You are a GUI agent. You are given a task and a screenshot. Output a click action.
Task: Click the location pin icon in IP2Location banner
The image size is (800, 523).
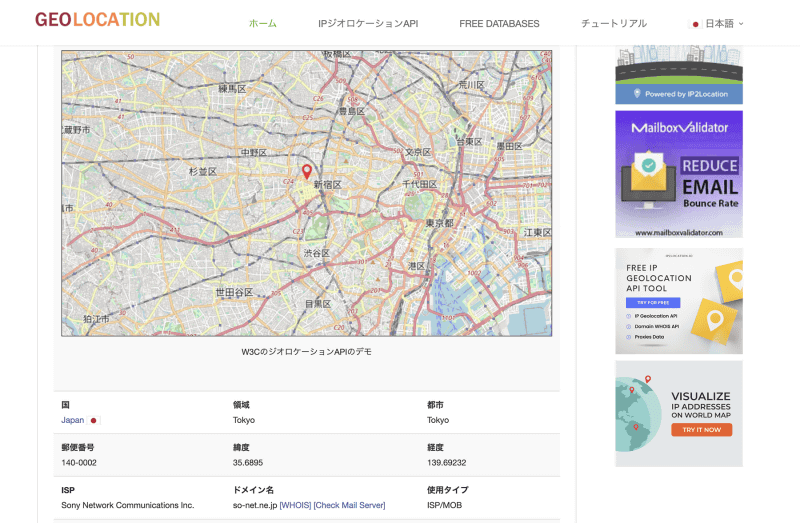tap(637, 93)
